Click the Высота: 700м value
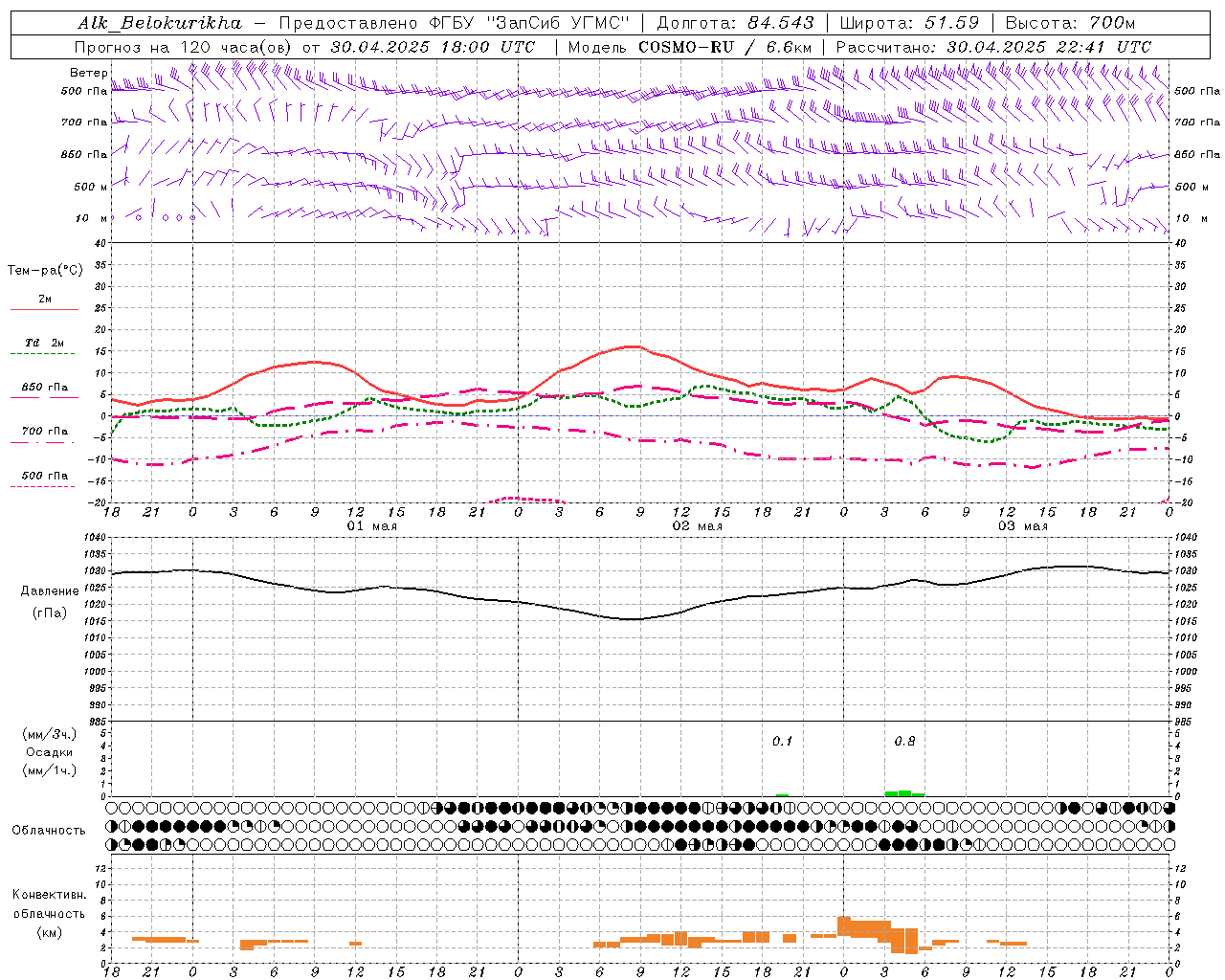Screen dimensions: 1225x980 pyautogui.click(x=1070, y=23)
